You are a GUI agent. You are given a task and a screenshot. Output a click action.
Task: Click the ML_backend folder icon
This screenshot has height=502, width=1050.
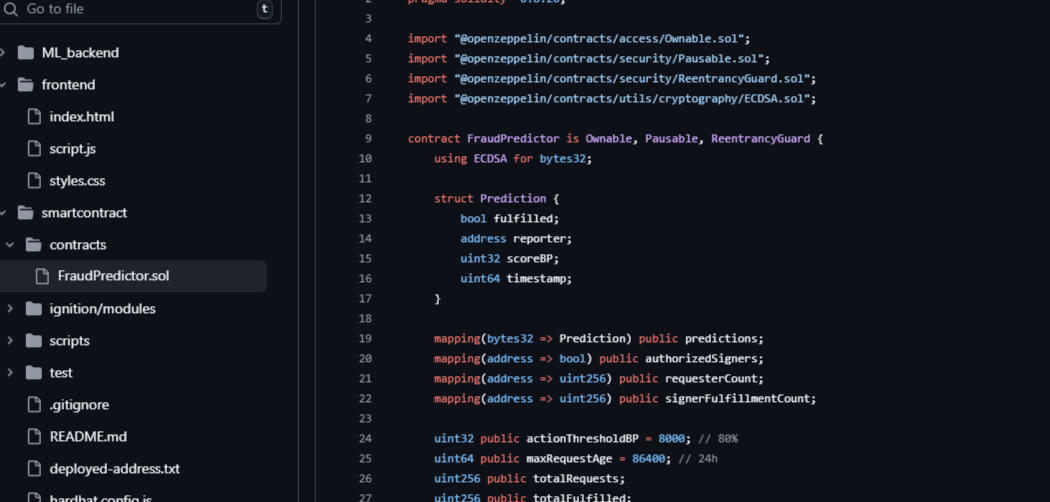click(x=25, y=53)
